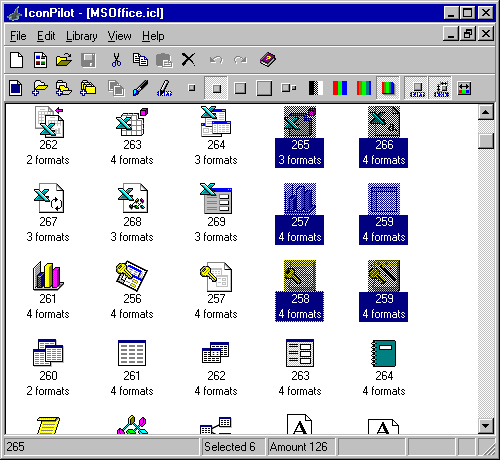Toggle the largest square icon size button
The width and height of the screenshot is (500, 460).
[x=264, y=88]
